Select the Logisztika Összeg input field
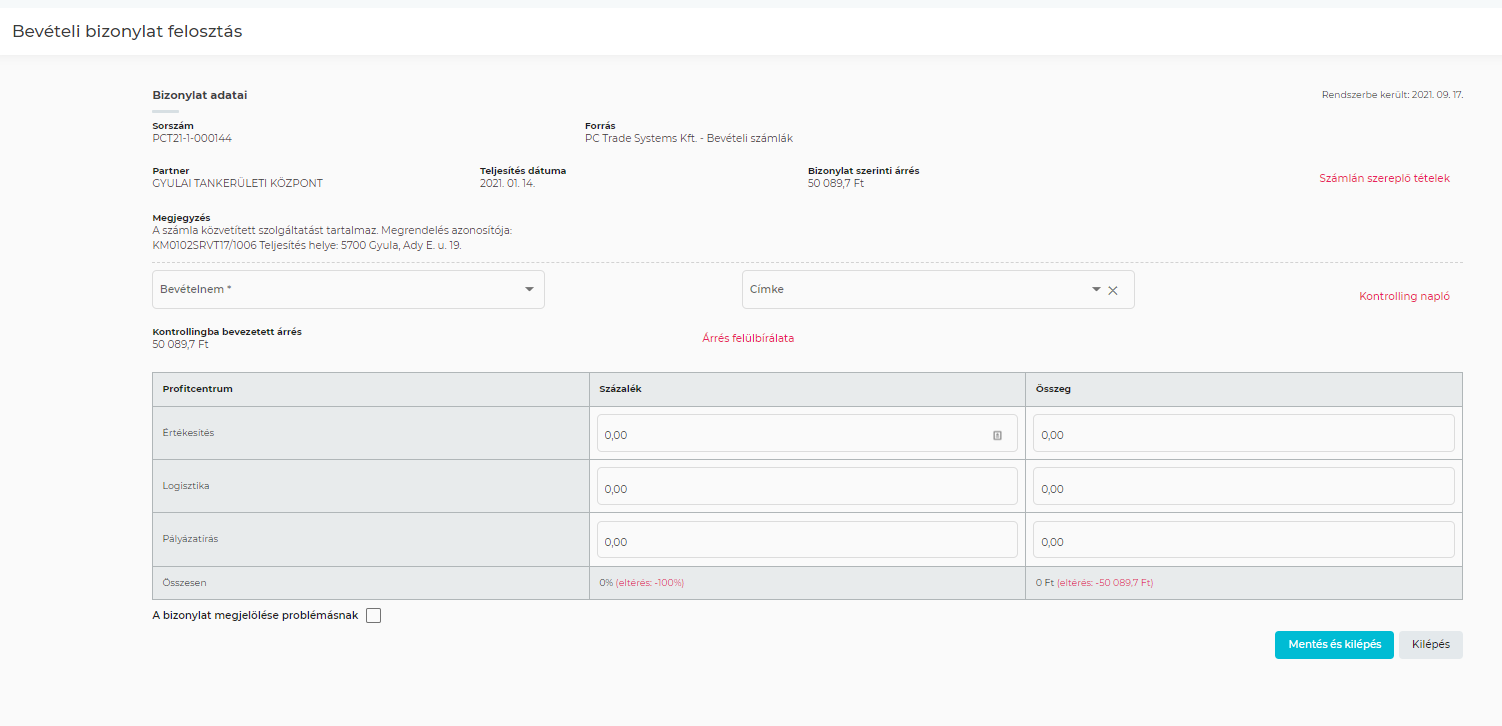 (x=1243, y=487)
